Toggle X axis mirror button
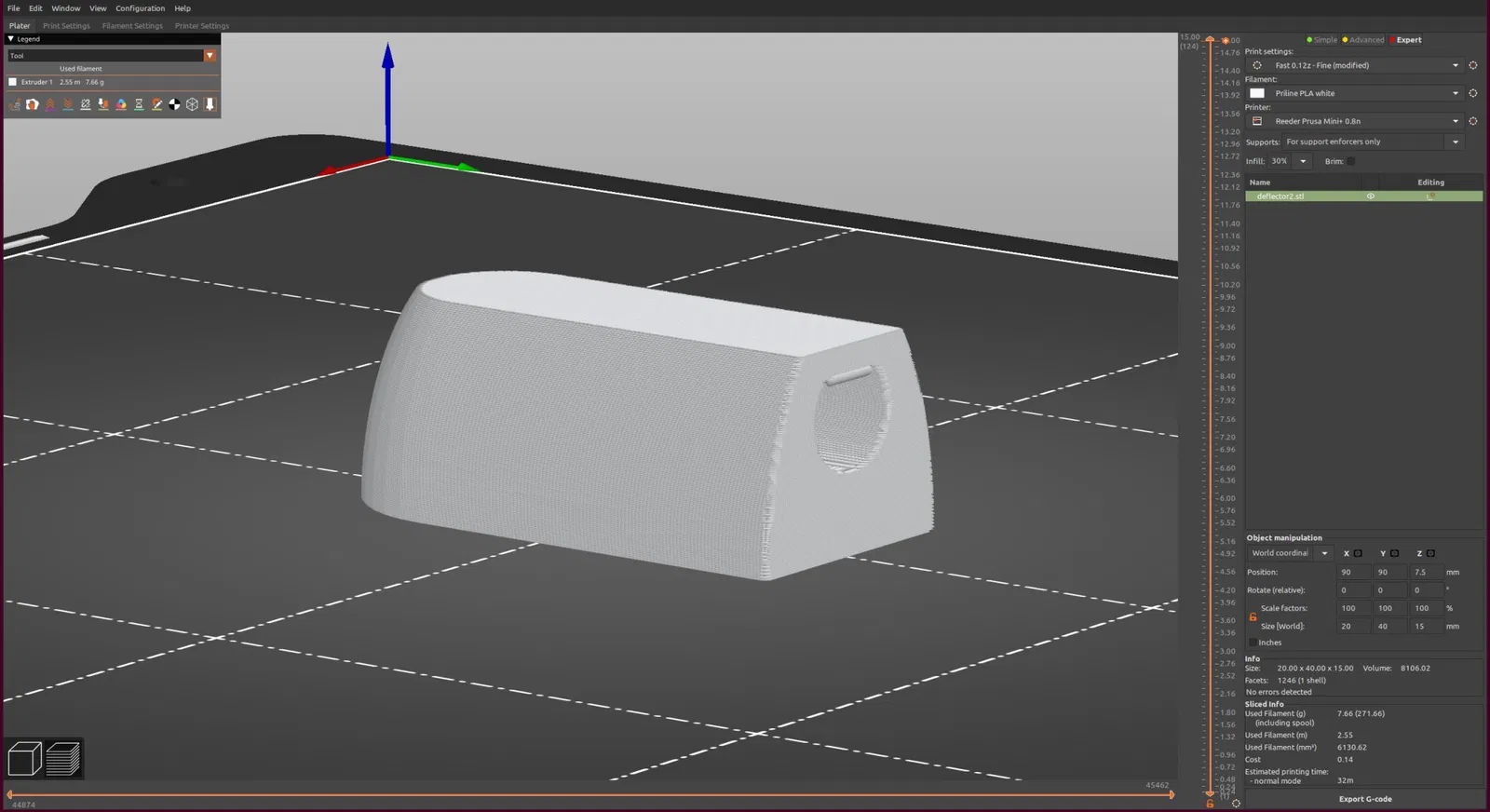Image resolution: width=1490 pixels, height=812 pixels. coord(1358,553)
